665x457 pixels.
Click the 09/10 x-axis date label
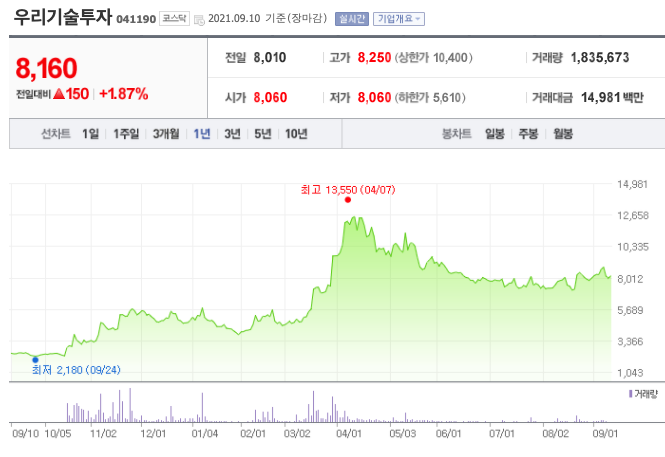[25, 434]
